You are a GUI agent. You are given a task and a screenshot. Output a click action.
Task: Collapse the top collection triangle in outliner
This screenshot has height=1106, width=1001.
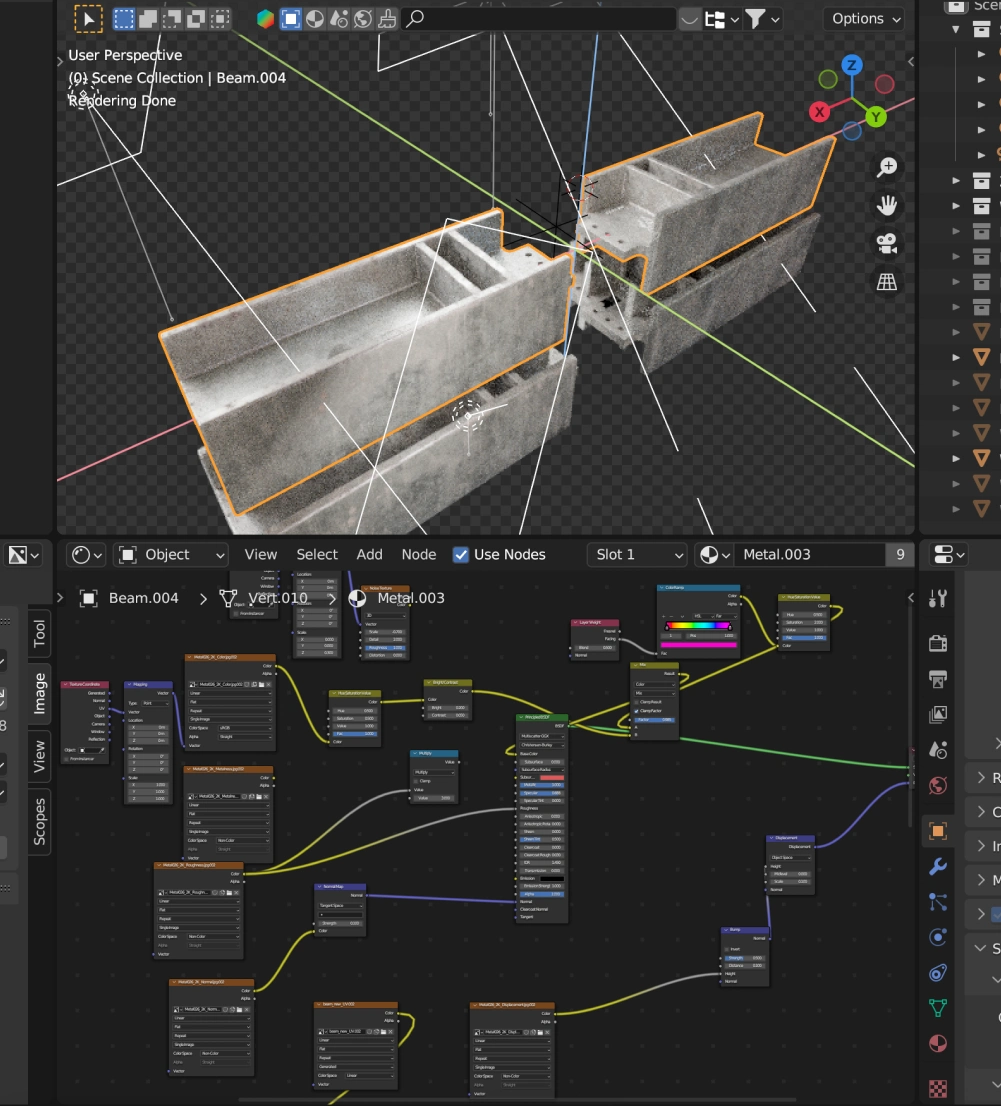(956, 30)
